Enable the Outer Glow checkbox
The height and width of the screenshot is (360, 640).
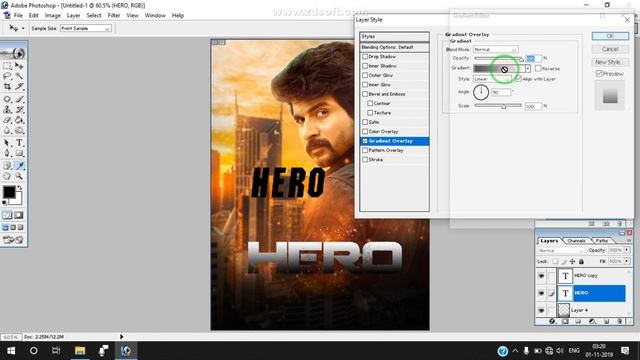coord(365,76)
